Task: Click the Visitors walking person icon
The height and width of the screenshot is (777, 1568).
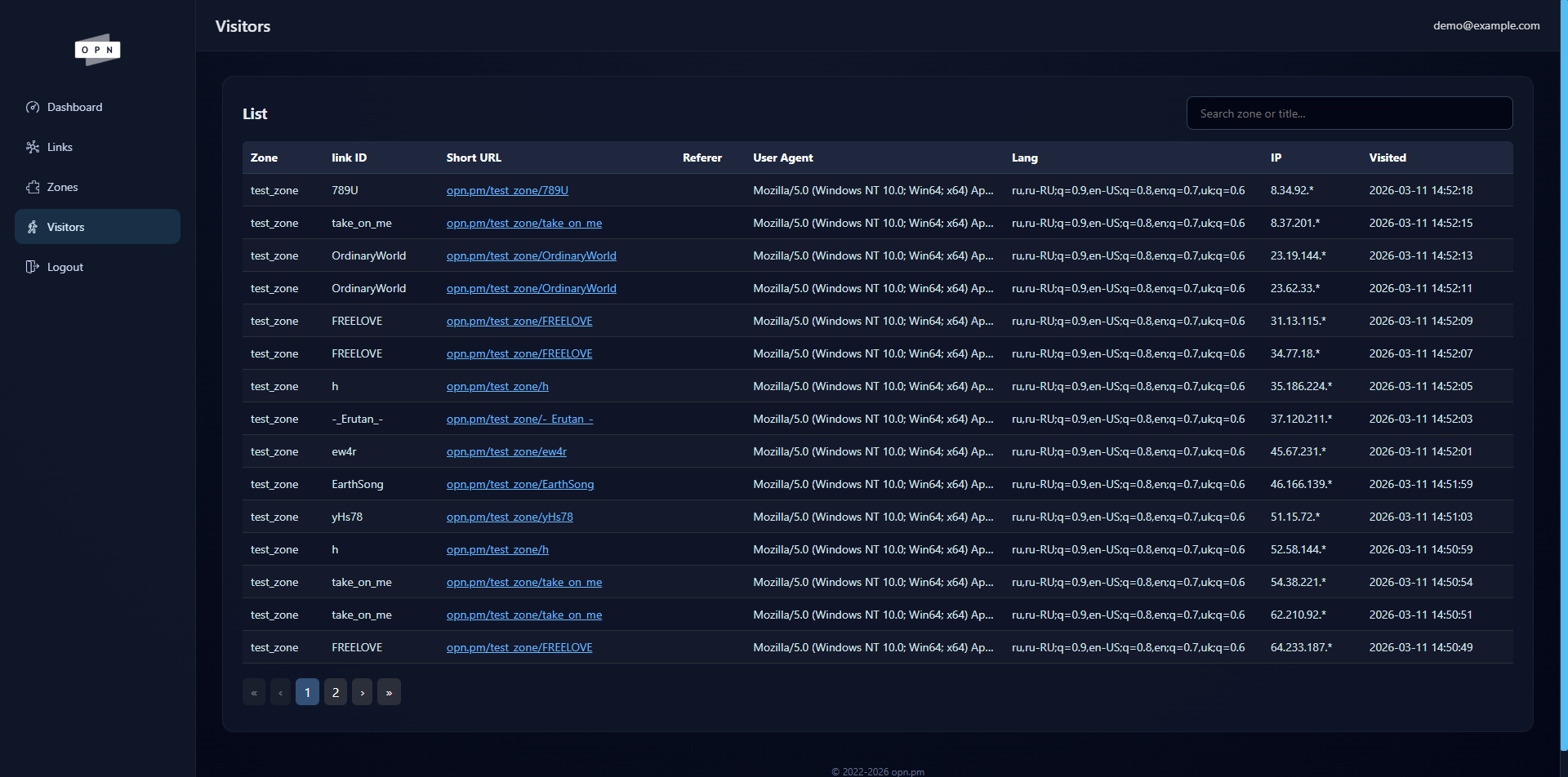Action: 33,227
